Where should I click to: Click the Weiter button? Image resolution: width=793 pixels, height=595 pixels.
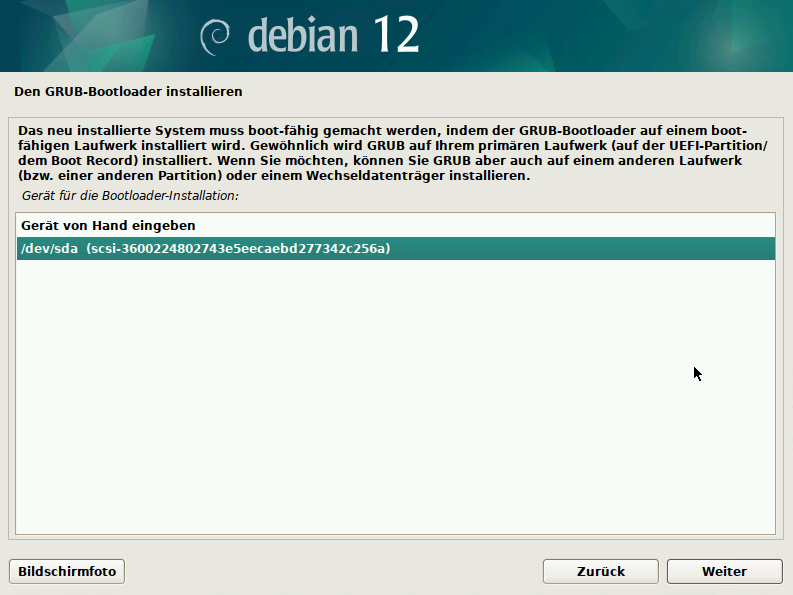click(724, 571)
